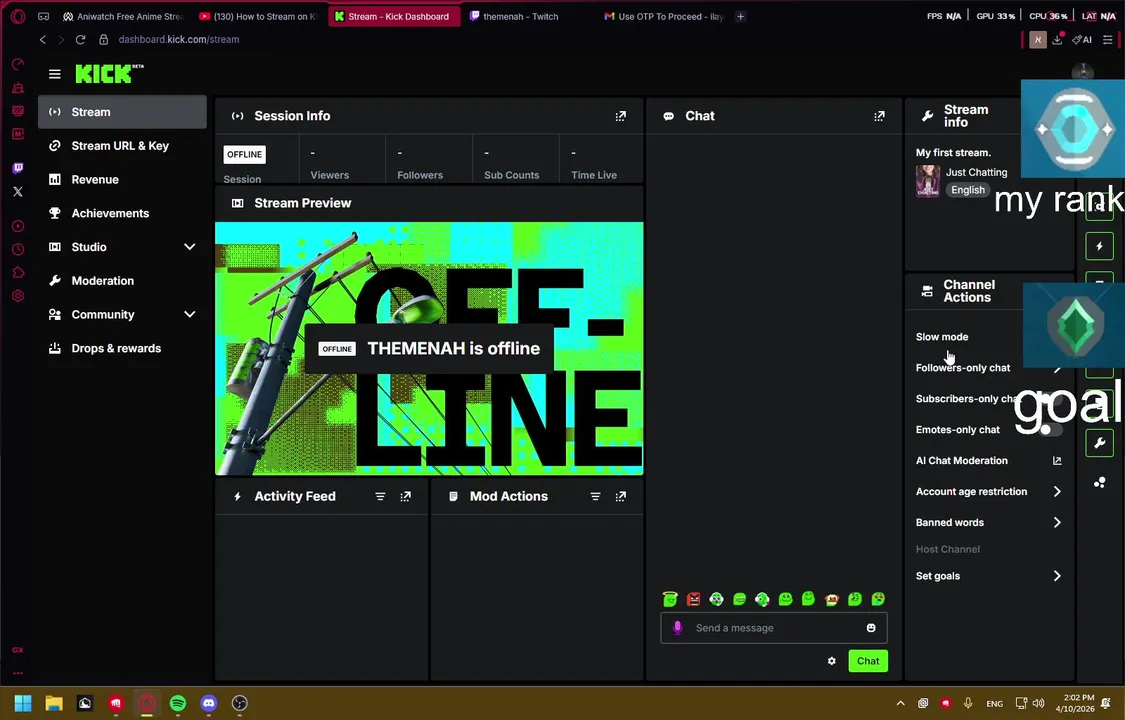Open OBS Studio from taskbar

click(x=240, y=704)
